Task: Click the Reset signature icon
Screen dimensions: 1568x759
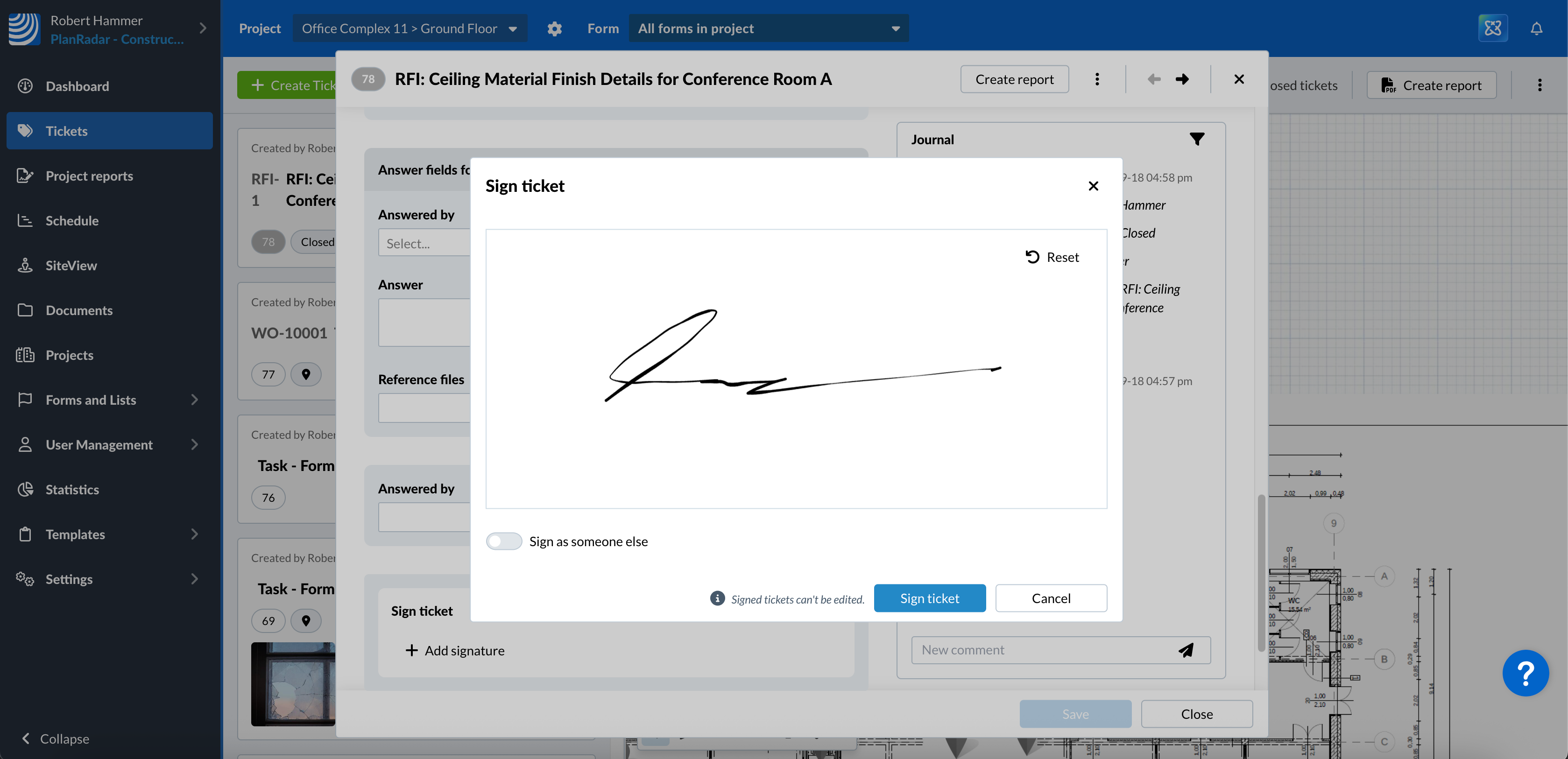Action: click(1032, 257)
